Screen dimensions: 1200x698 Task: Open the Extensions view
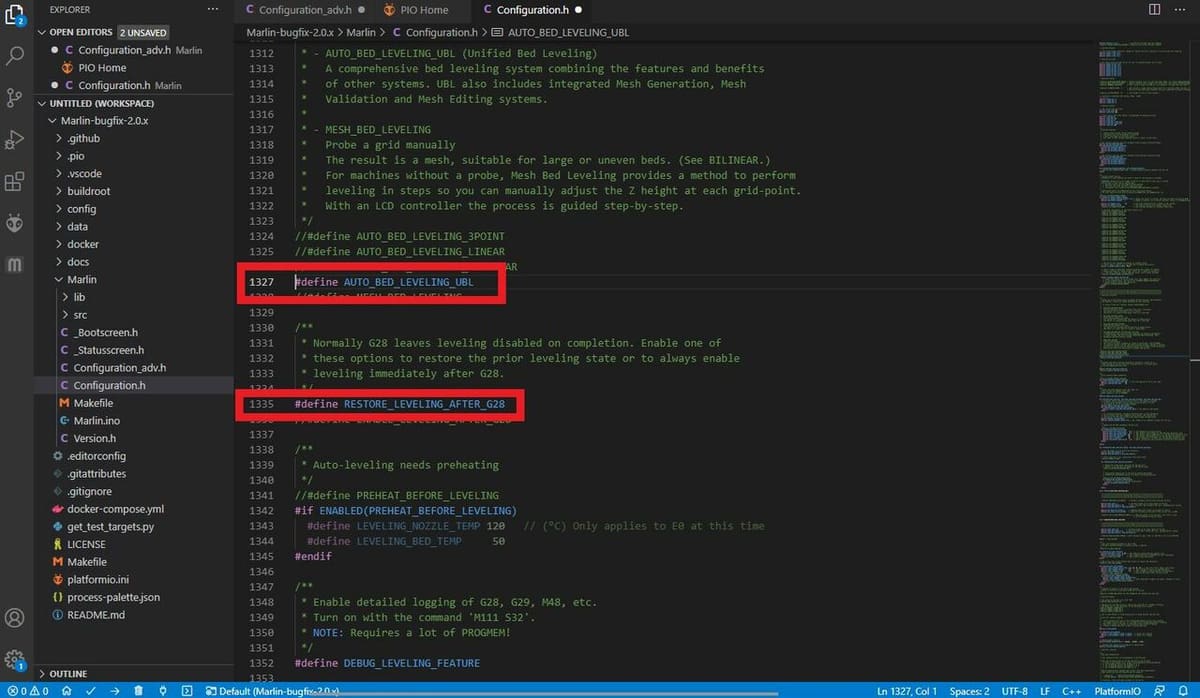[x=15, y=182]
